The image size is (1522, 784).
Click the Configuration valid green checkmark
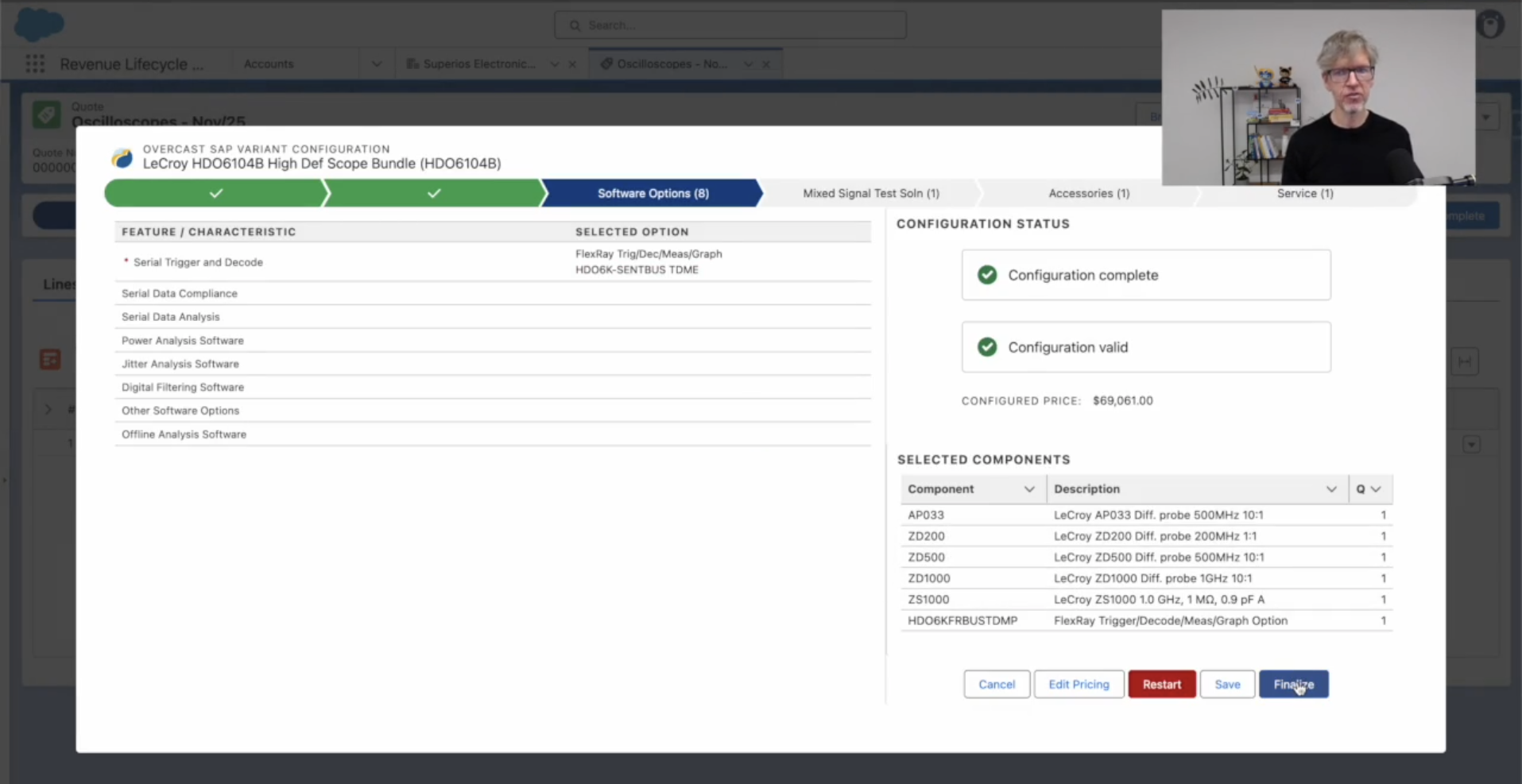[x=987, y=347]
